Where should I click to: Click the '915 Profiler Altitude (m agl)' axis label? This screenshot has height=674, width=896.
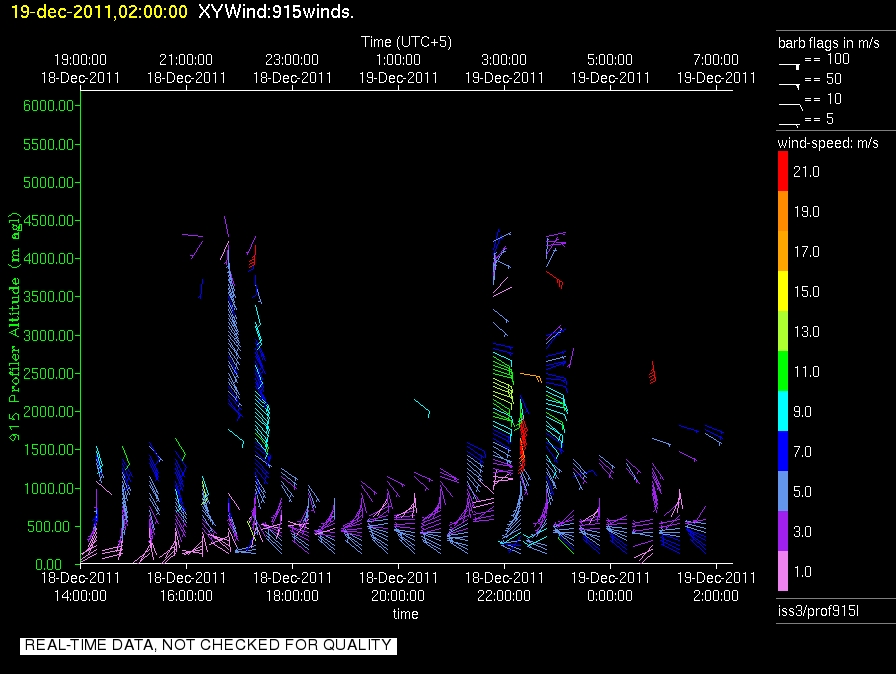(x=14, y=326)
